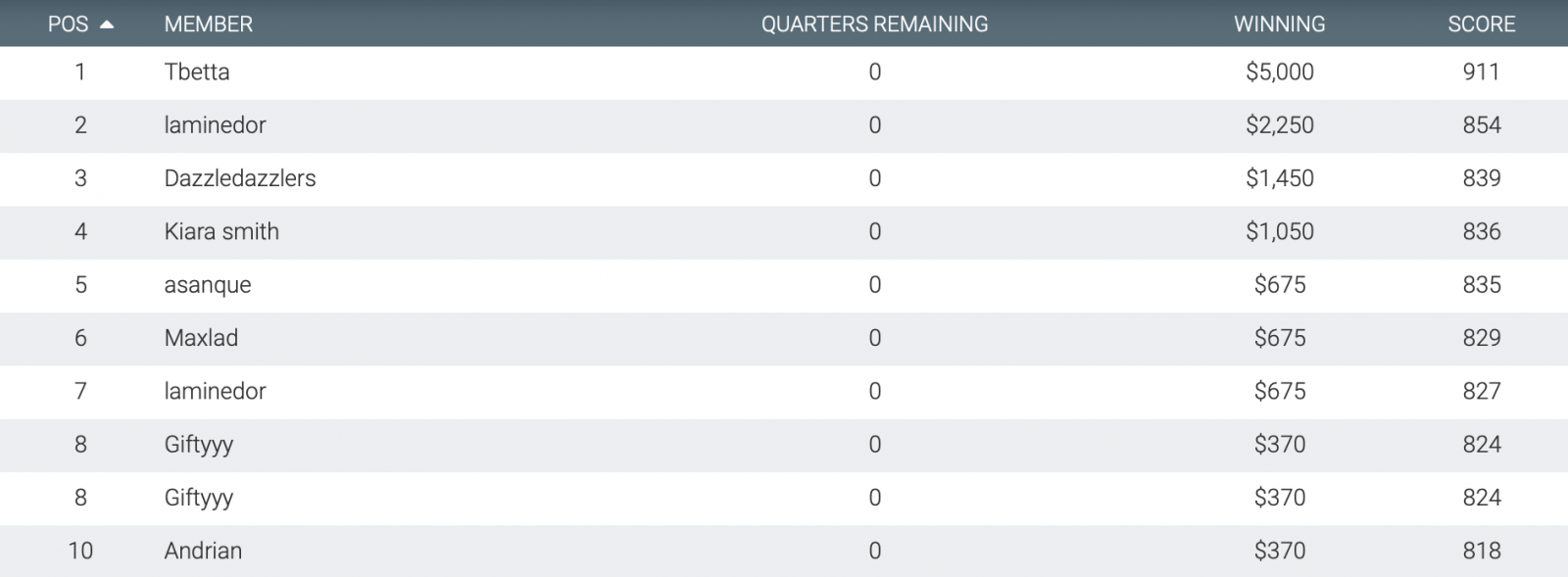Open the Andrian member name
1568x577 pixels.
[203, 551]
